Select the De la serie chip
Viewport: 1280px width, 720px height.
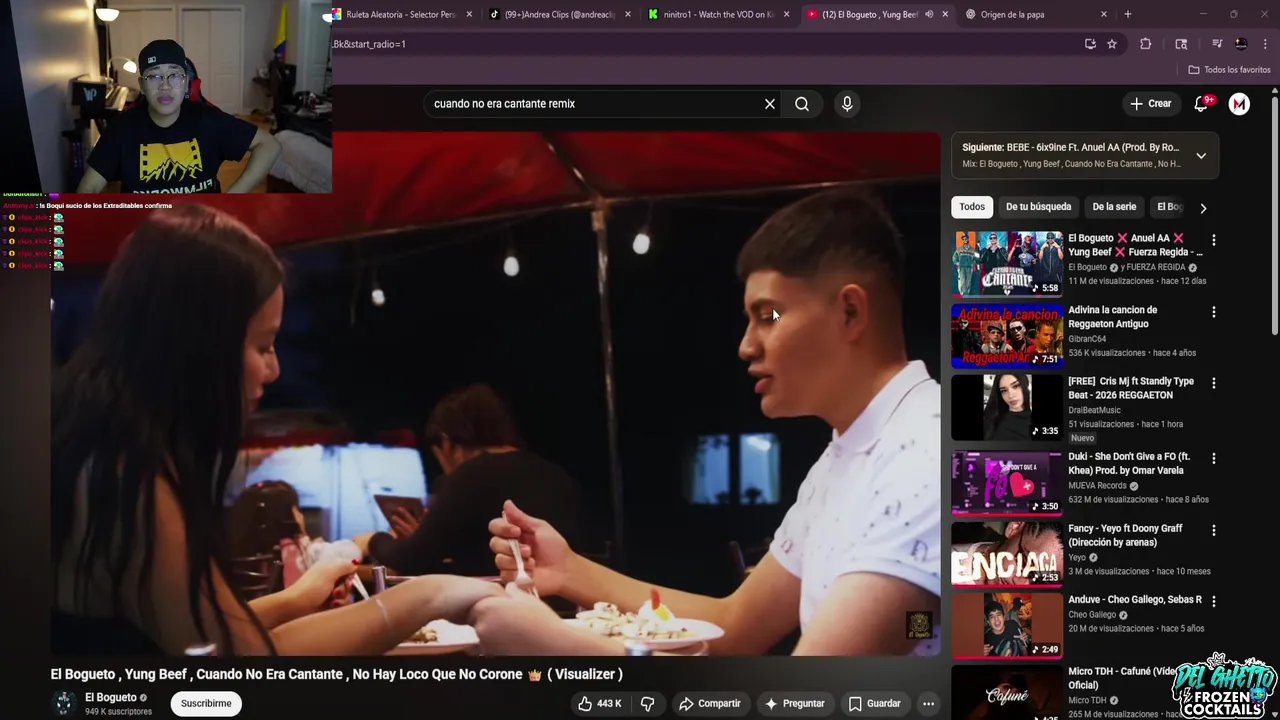[1114, 207]
